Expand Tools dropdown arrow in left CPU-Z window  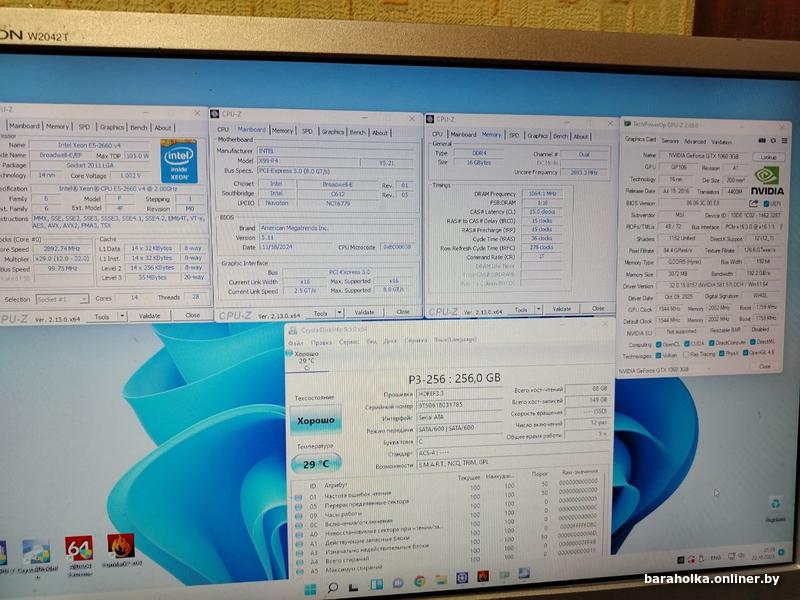coord(122,316)
